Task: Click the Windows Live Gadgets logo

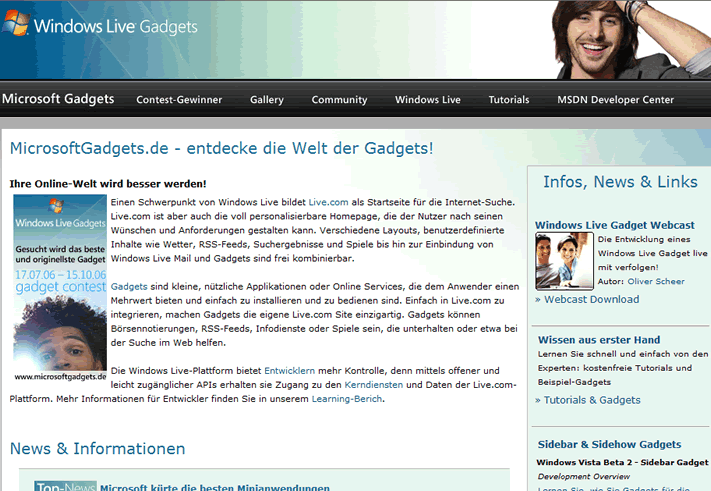Action: (x=100, y=24)
